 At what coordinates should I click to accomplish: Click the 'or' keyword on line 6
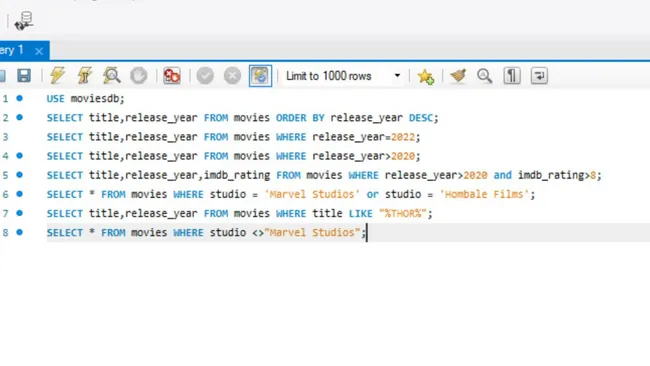[372, 194]
